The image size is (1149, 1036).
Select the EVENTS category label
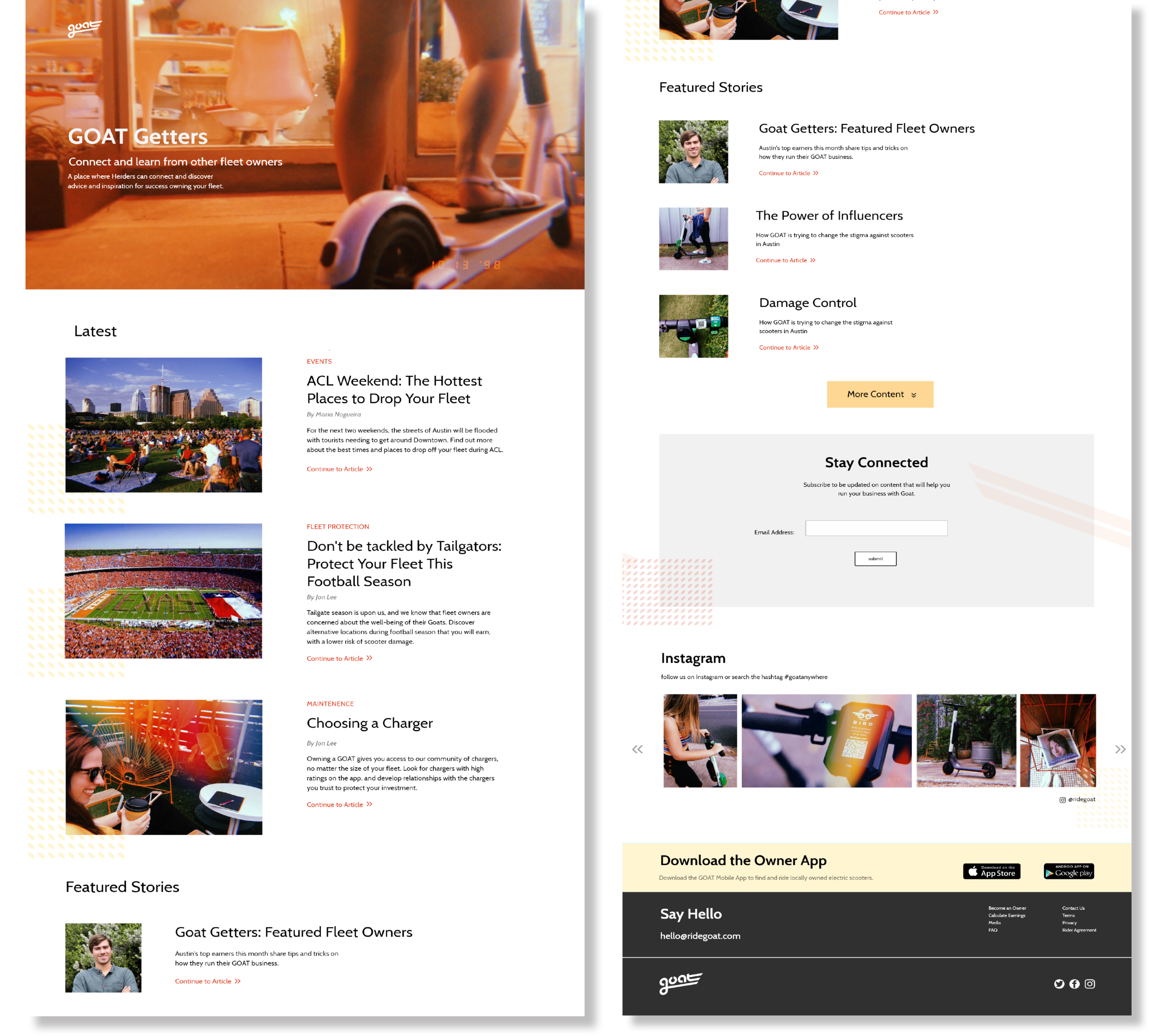coord(319,362)
